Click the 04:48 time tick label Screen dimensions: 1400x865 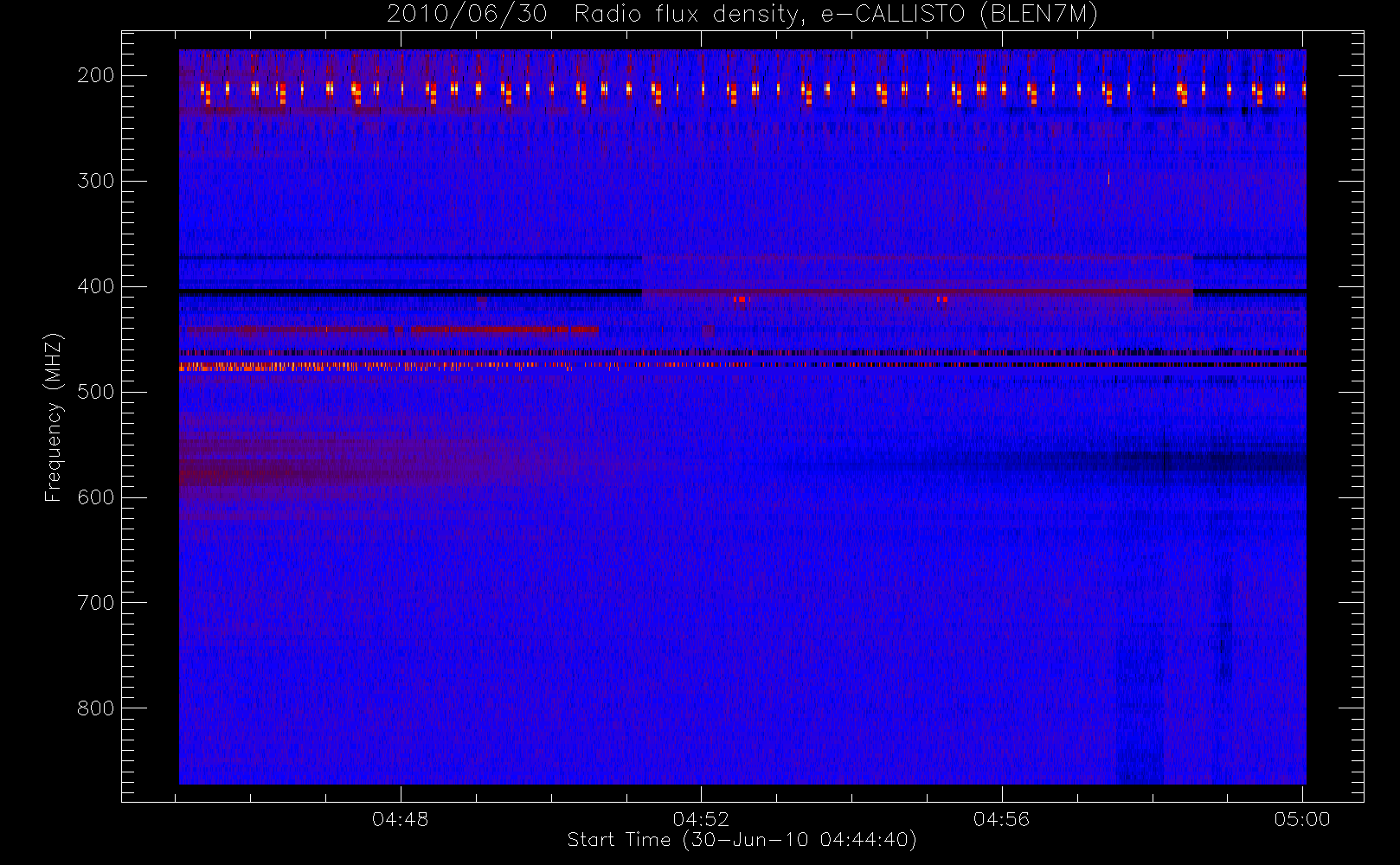401,819
